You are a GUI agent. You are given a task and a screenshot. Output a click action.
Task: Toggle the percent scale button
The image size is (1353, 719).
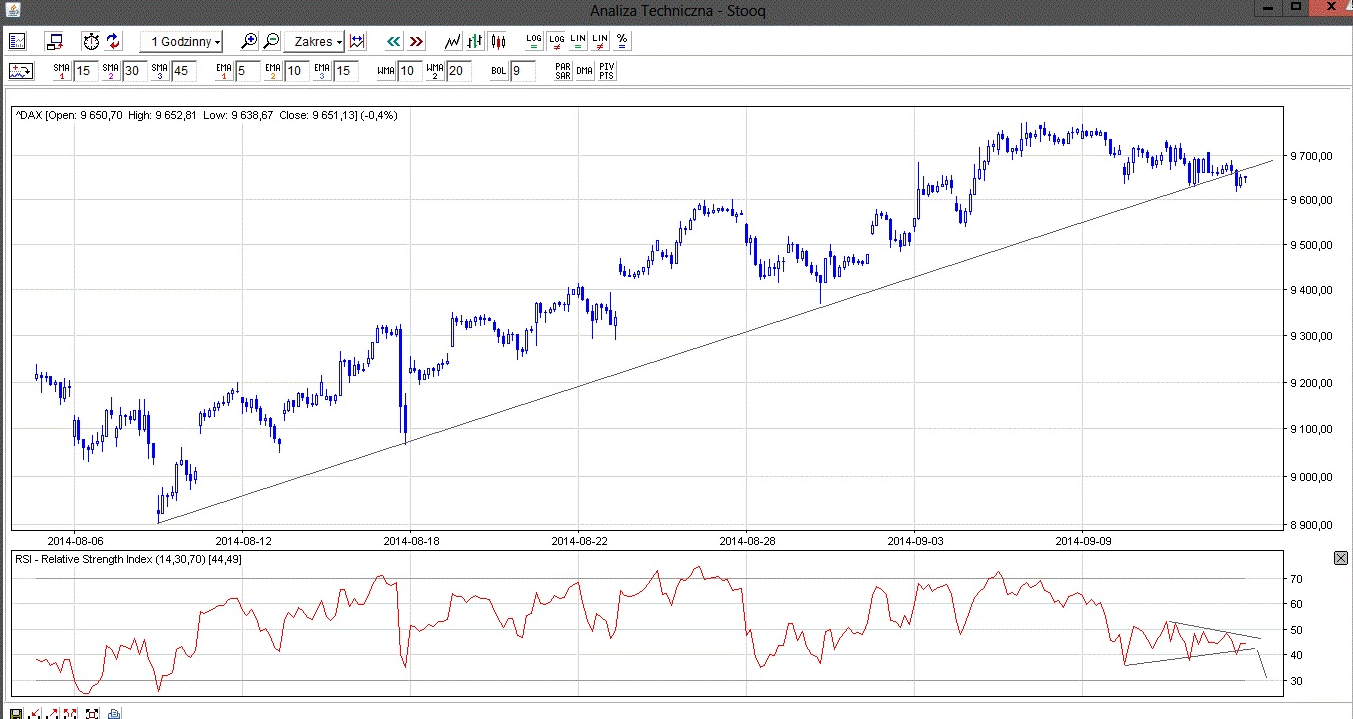[x=622, y=41]
